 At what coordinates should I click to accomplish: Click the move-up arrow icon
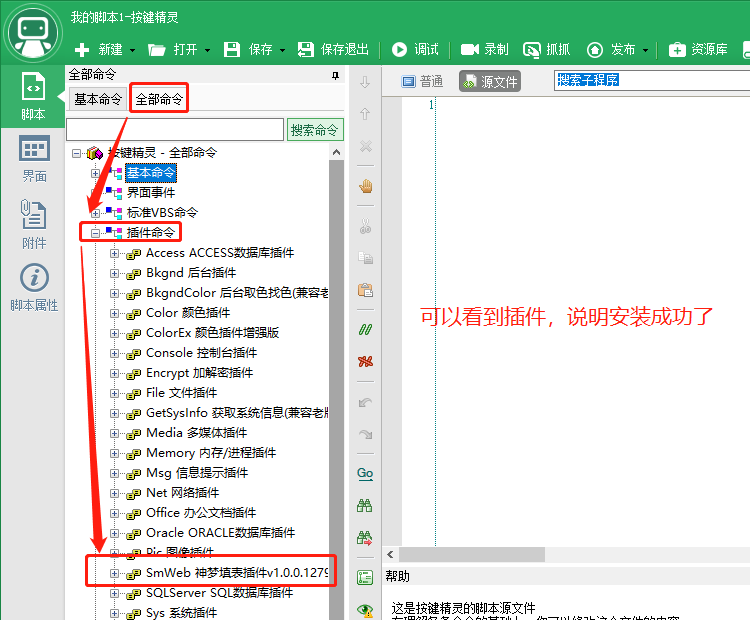click(365, 114)
